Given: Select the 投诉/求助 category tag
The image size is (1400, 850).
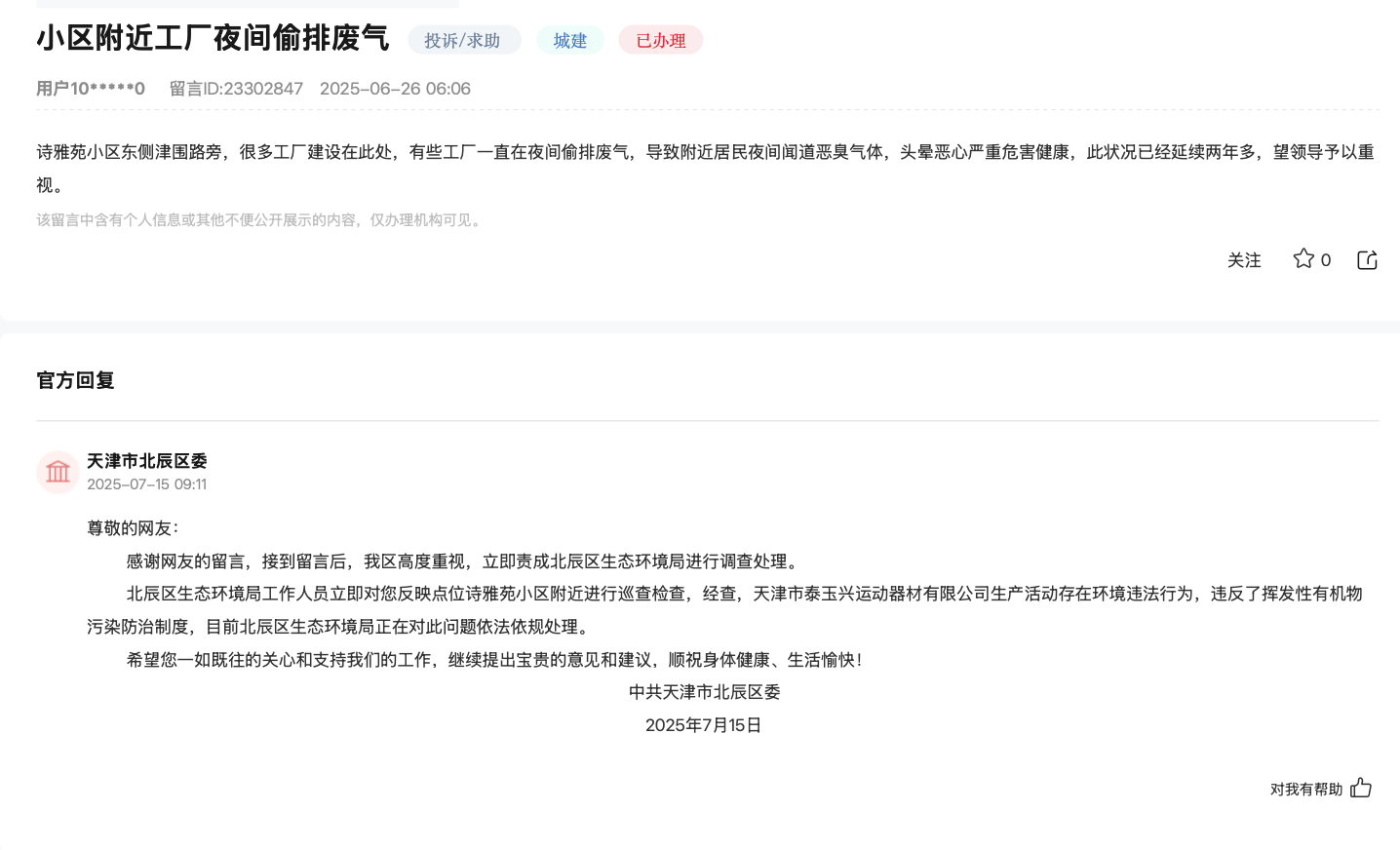Looking at the screenshot, I should (x=464, y=40).
